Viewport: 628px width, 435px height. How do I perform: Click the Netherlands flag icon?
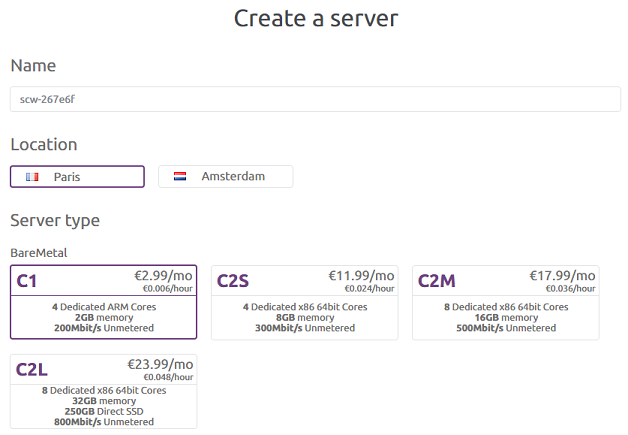pyautogui.click(x=180, y=176)
